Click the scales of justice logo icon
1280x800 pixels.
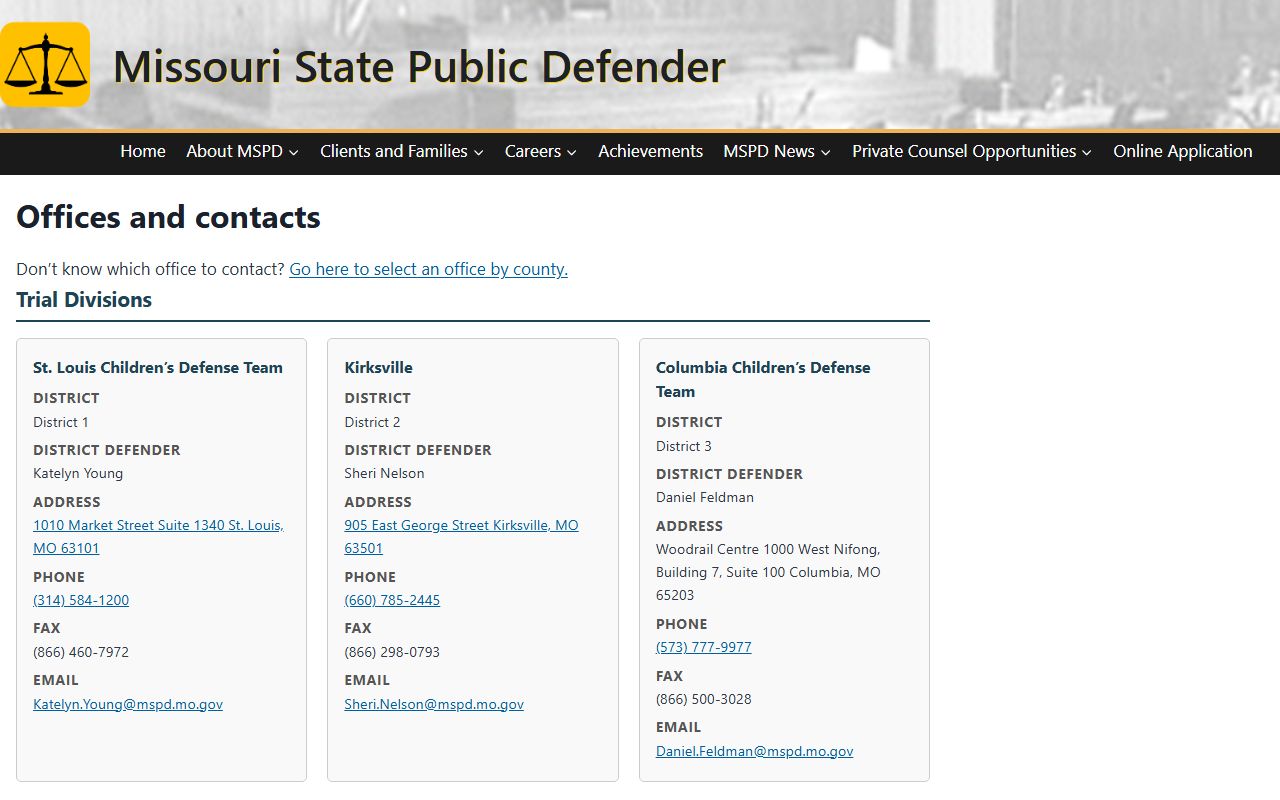(45, 64)
